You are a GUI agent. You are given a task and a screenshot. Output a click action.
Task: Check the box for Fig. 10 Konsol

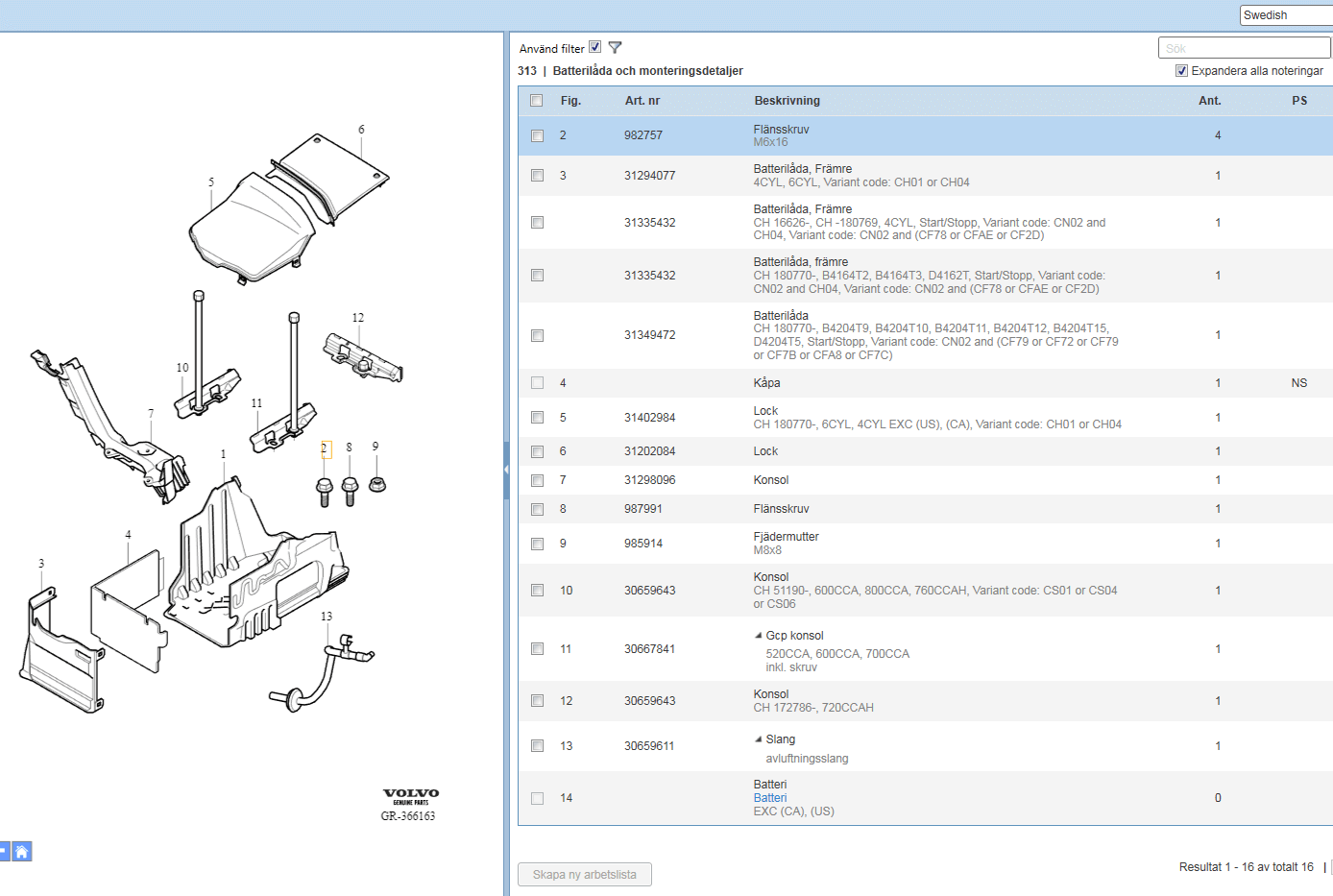[537, 591]
